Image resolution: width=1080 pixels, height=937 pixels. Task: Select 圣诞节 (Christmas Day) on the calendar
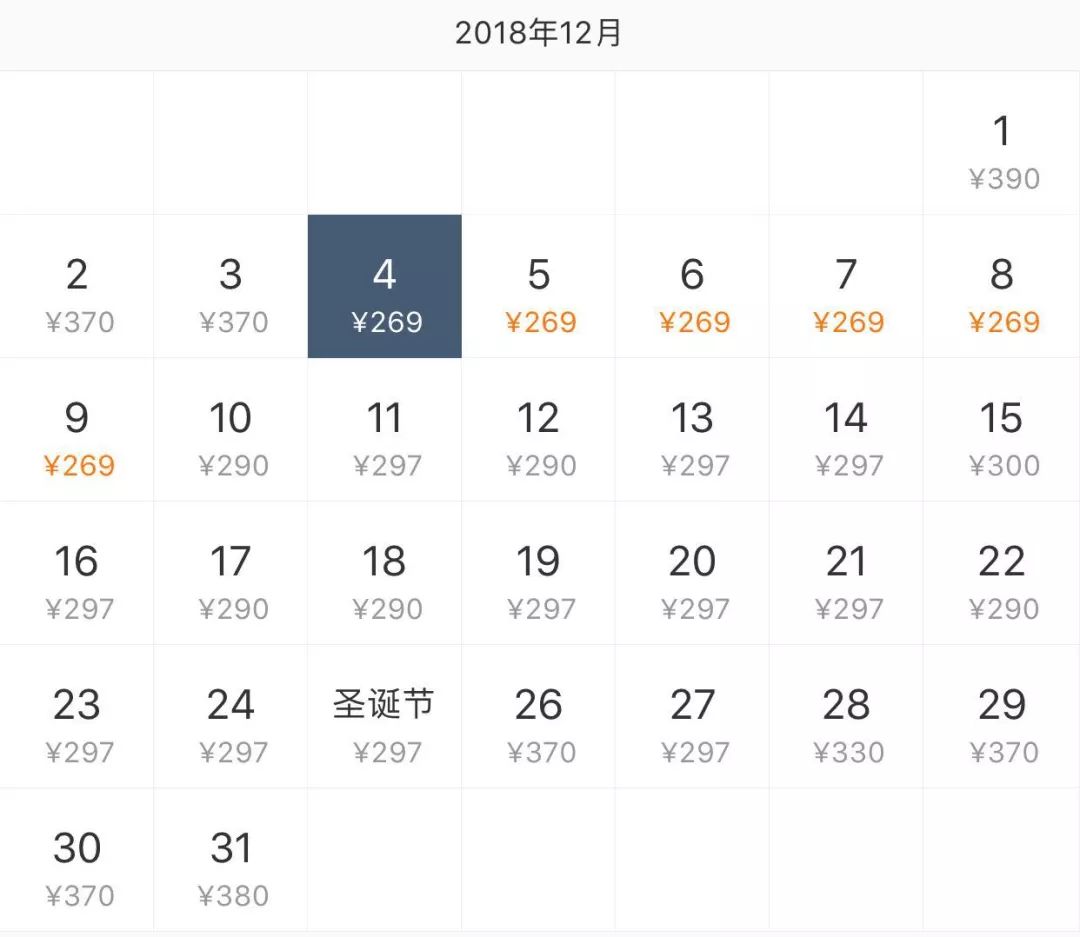(x=384, y=723)
